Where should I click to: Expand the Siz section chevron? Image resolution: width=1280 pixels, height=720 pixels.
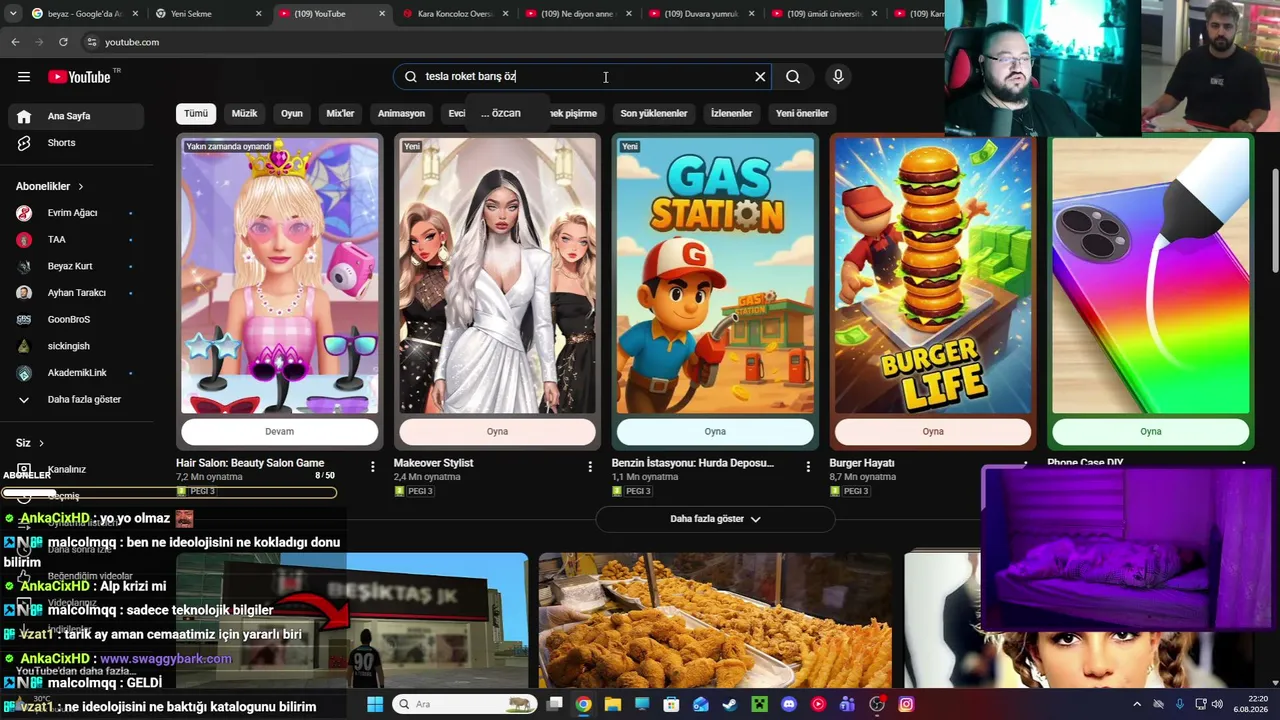point(41,443)
